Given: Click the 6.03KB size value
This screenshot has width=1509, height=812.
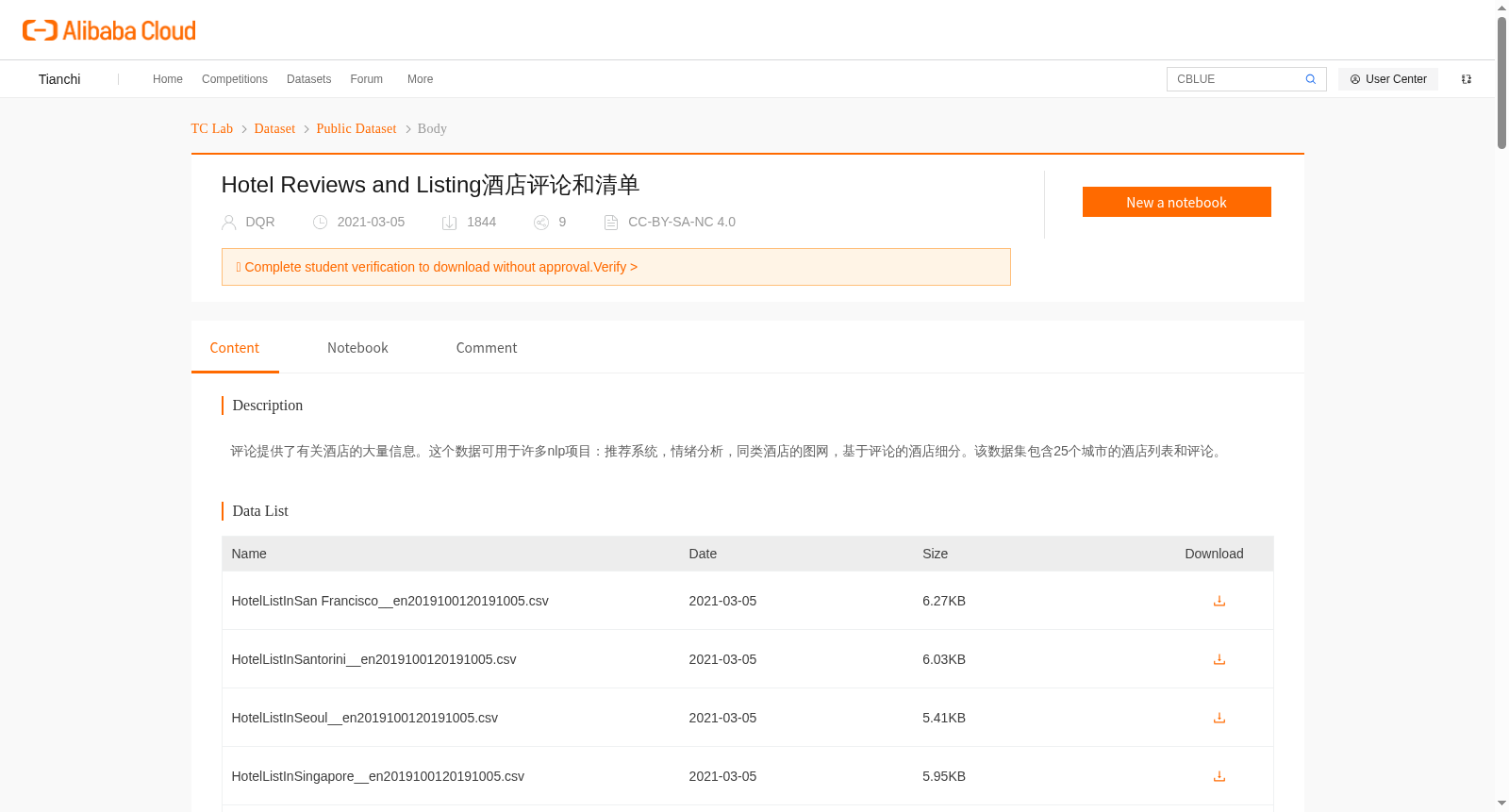Looking at the screenshot, I should click(944, 659).
